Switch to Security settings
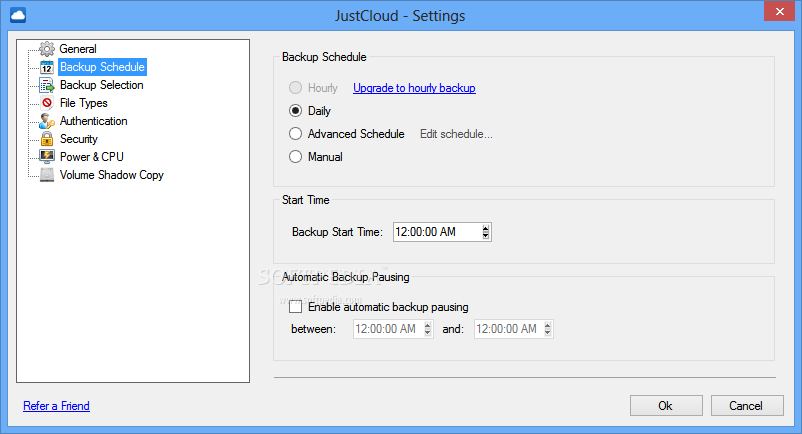This screenshot has width=802, height=434. pos(79,139)
